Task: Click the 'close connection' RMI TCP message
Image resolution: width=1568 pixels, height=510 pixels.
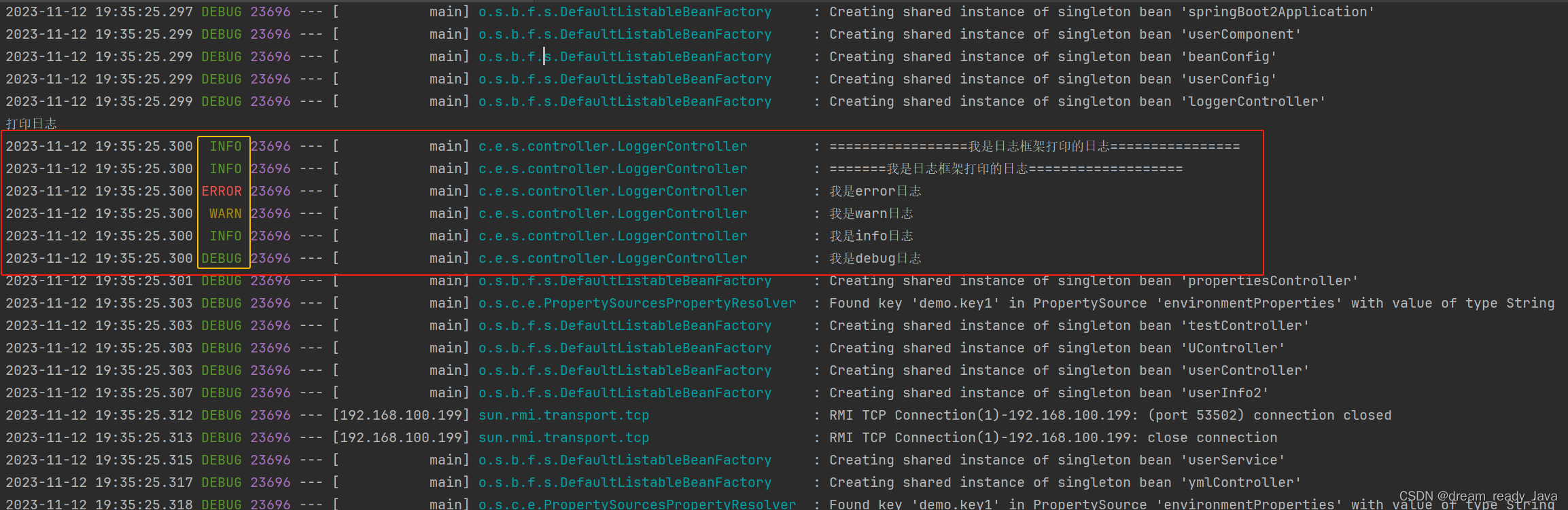Action: point(1053,437)
